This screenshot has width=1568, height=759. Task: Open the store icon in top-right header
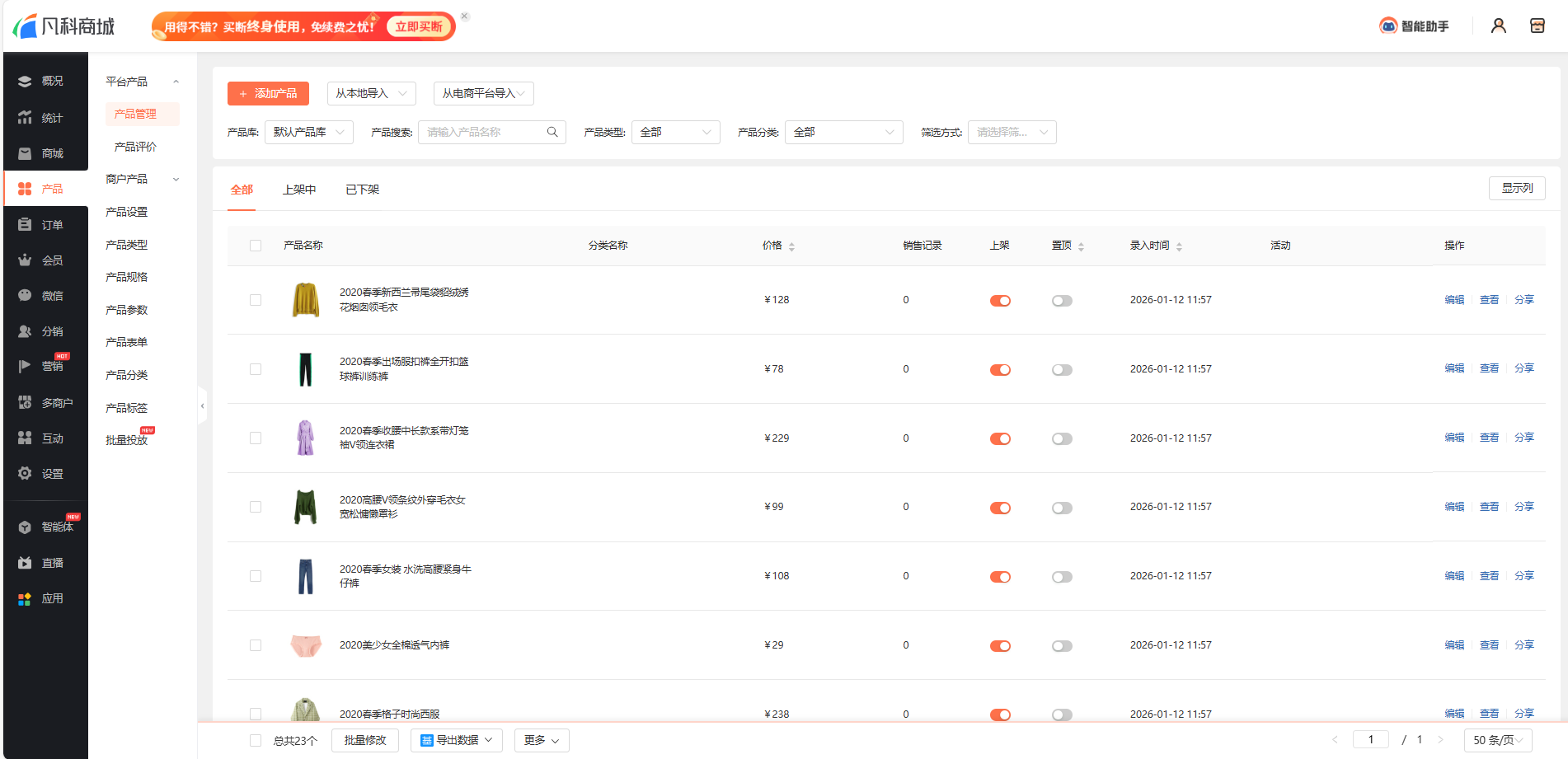click(1537, 26)
